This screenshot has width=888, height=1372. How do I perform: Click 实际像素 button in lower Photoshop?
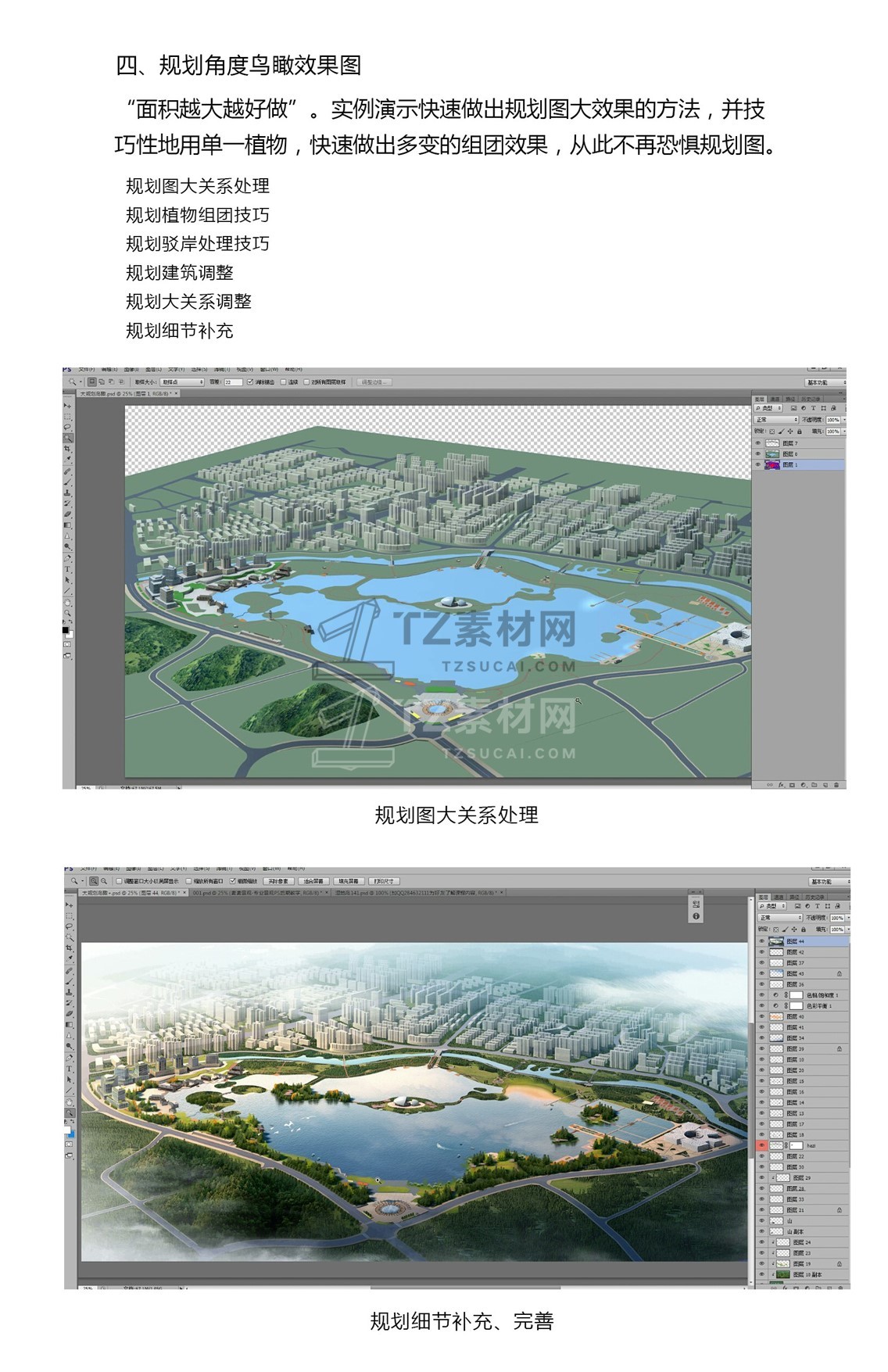coord(279,881)
